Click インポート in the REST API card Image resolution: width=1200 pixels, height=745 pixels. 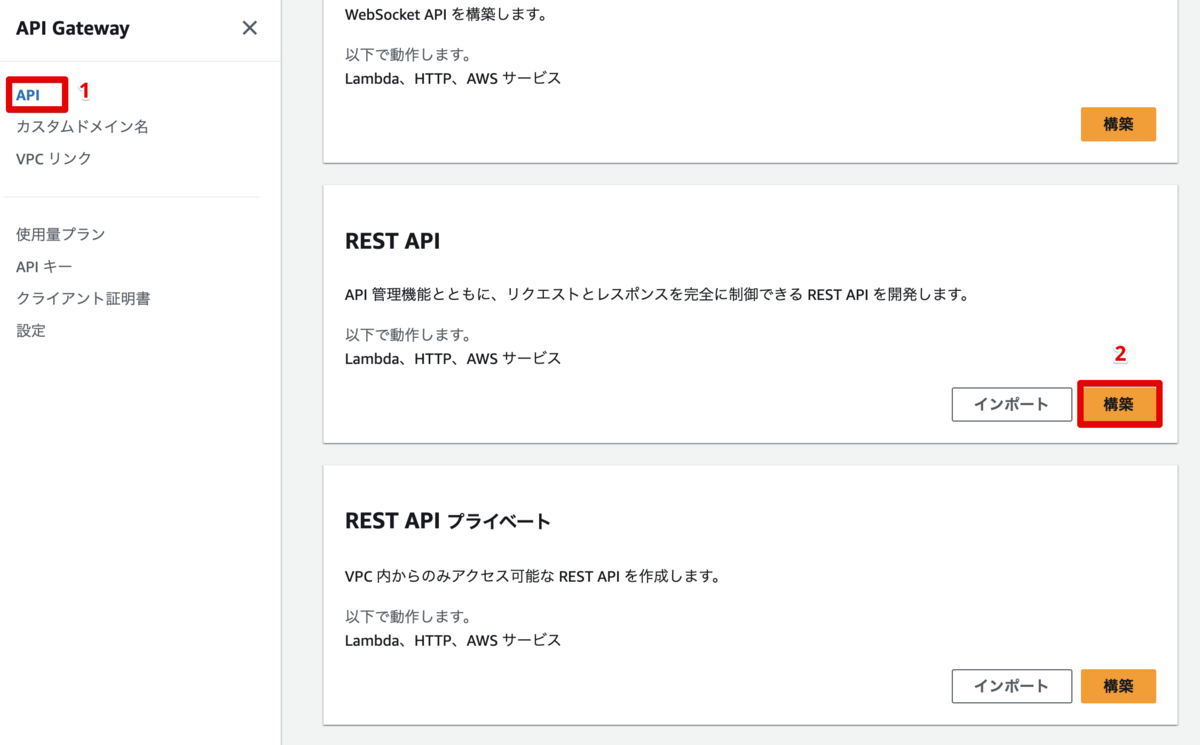(x=1011, y=404)
